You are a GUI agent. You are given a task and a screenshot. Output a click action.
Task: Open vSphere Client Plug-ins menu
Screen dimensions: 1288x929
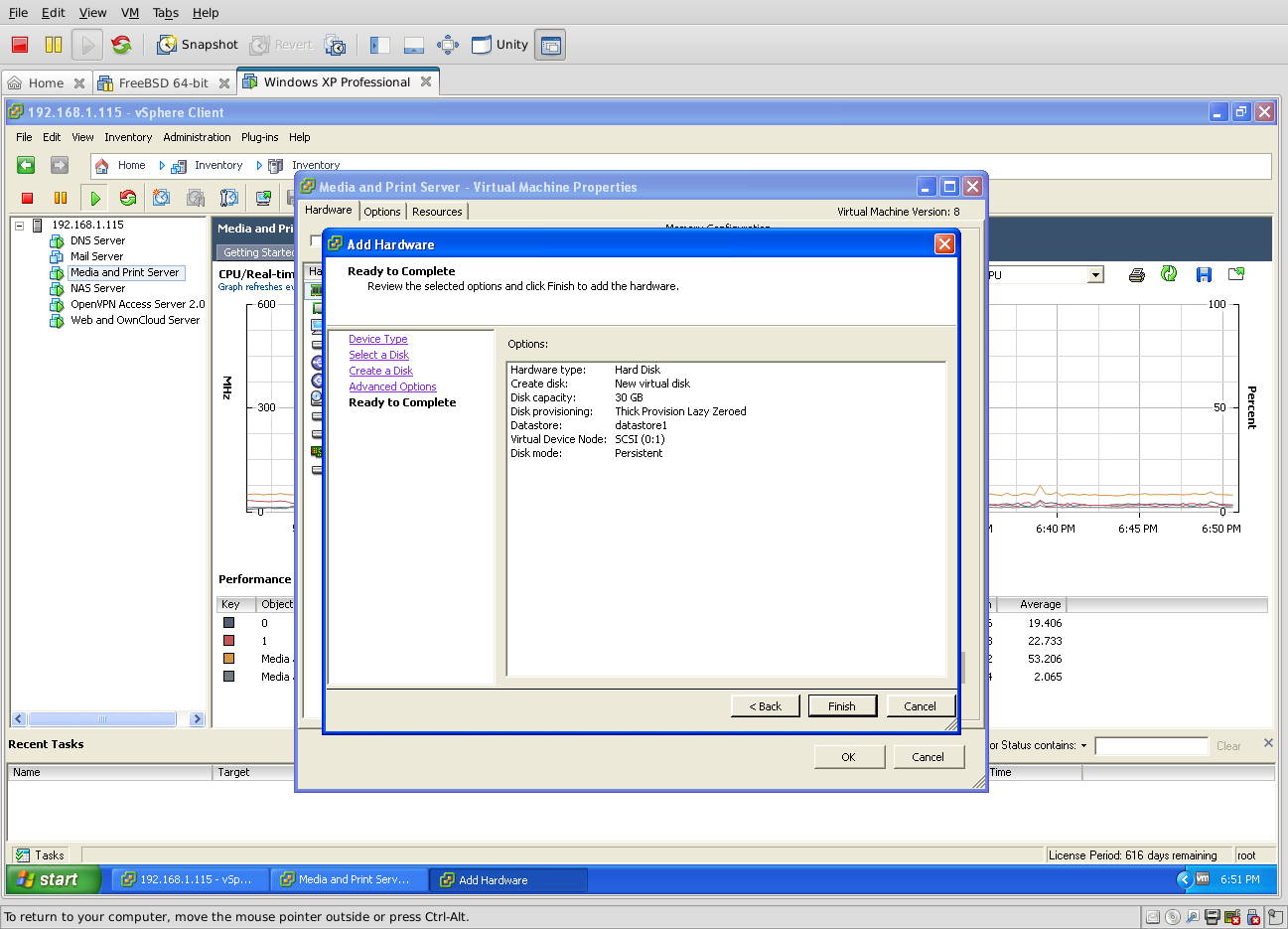click(x=259, y=137)
